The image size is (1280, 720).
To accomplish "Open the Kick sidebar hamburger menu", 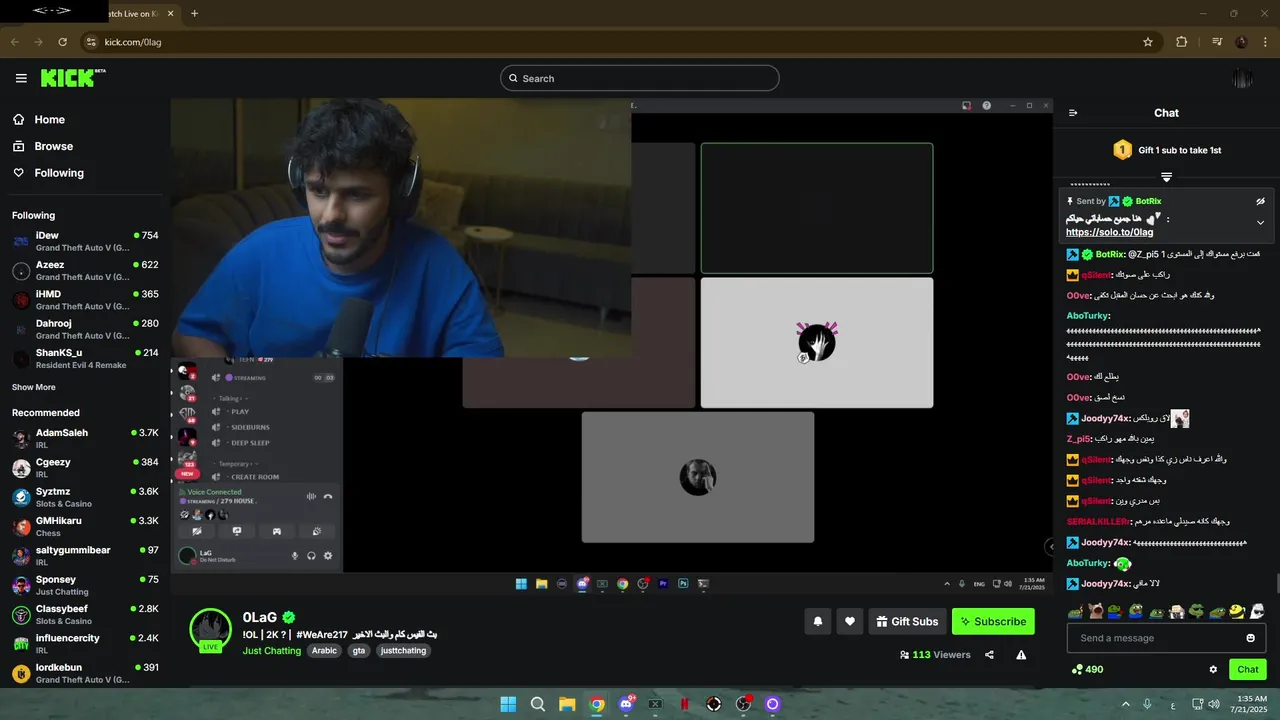I will click(x=21, y=78).
